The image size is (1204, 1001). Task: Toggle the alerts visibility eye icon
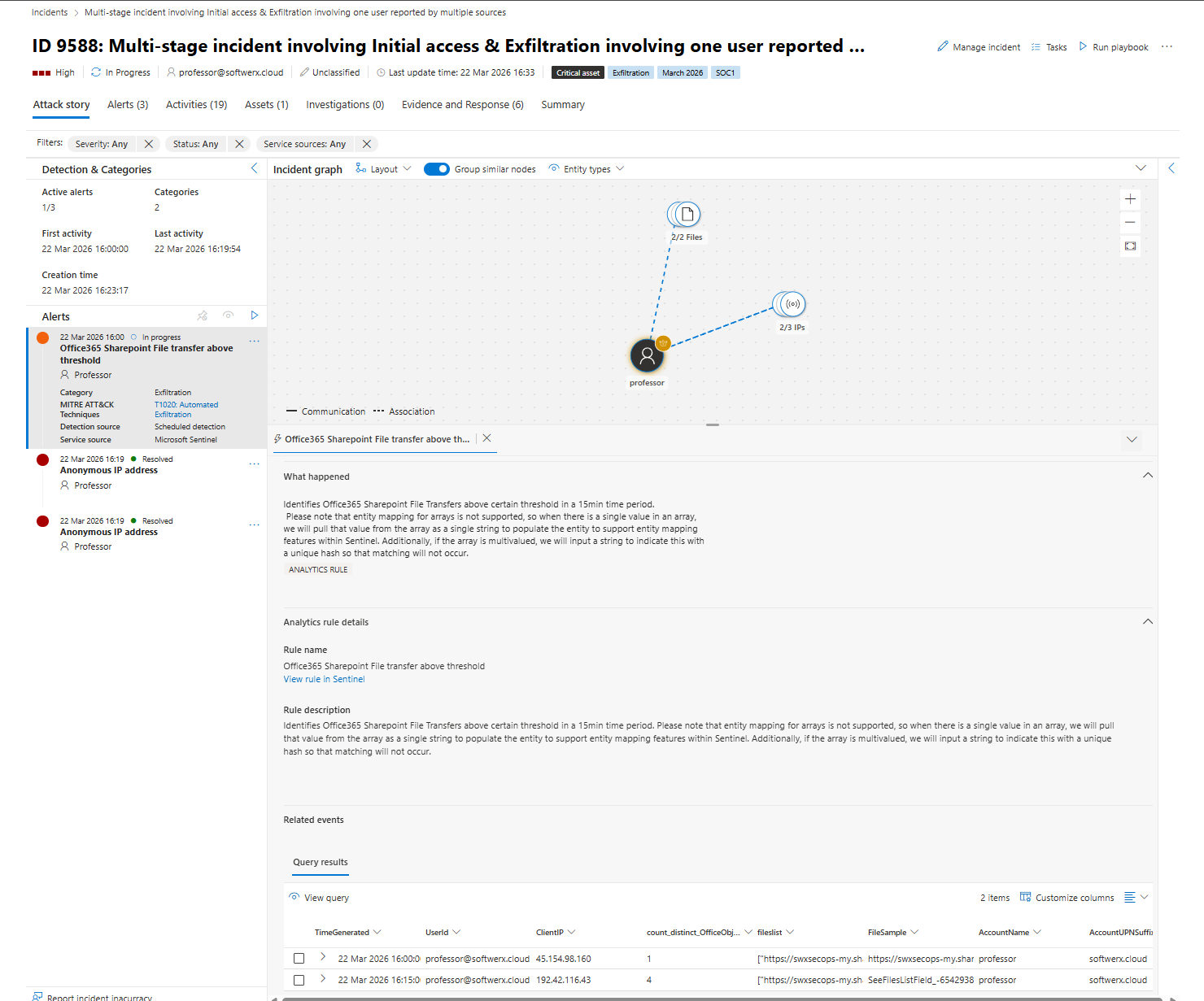point(229,316)
